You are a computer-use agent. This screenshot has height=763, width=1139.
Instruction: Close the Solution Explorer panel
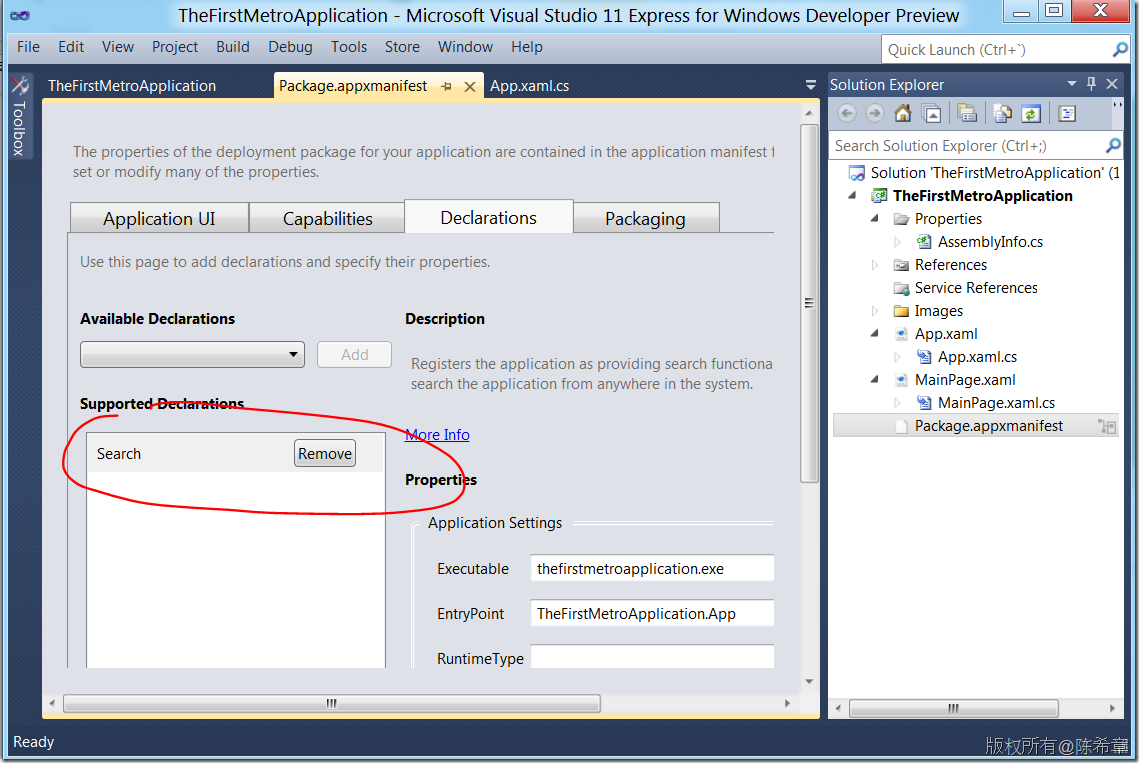pyautogui.click(x=1112, y=84)
